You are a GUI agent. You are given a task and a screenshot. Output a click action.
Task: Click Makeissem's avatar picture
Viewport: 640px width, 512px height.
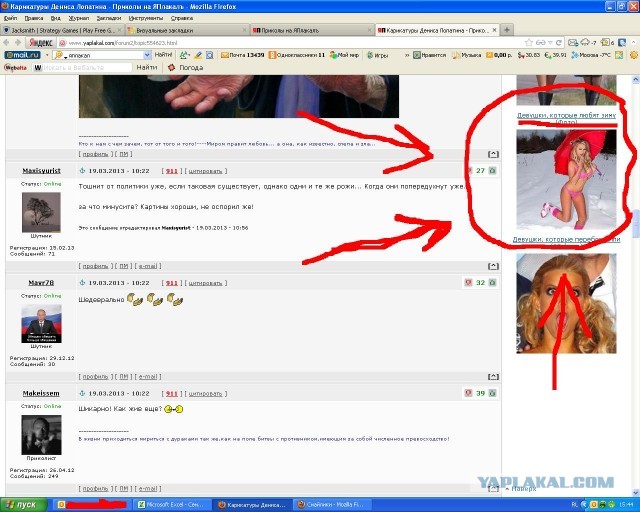[41, 434]
